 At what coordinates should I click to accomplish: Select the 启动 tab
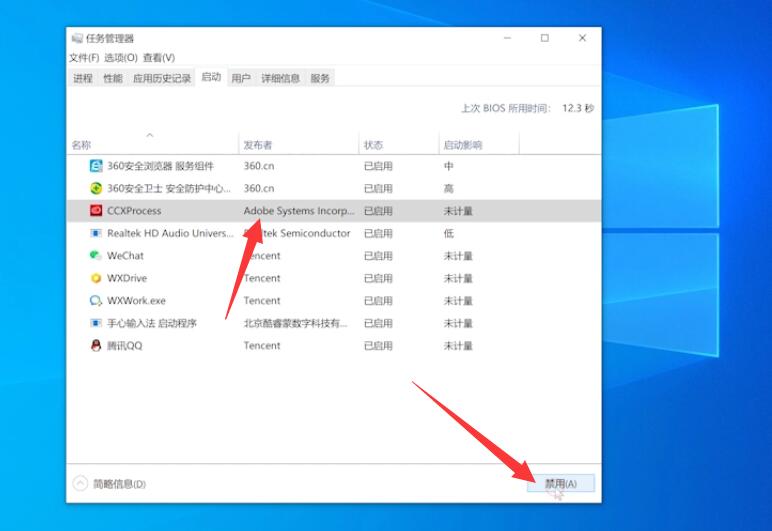[x=211, y=77]
